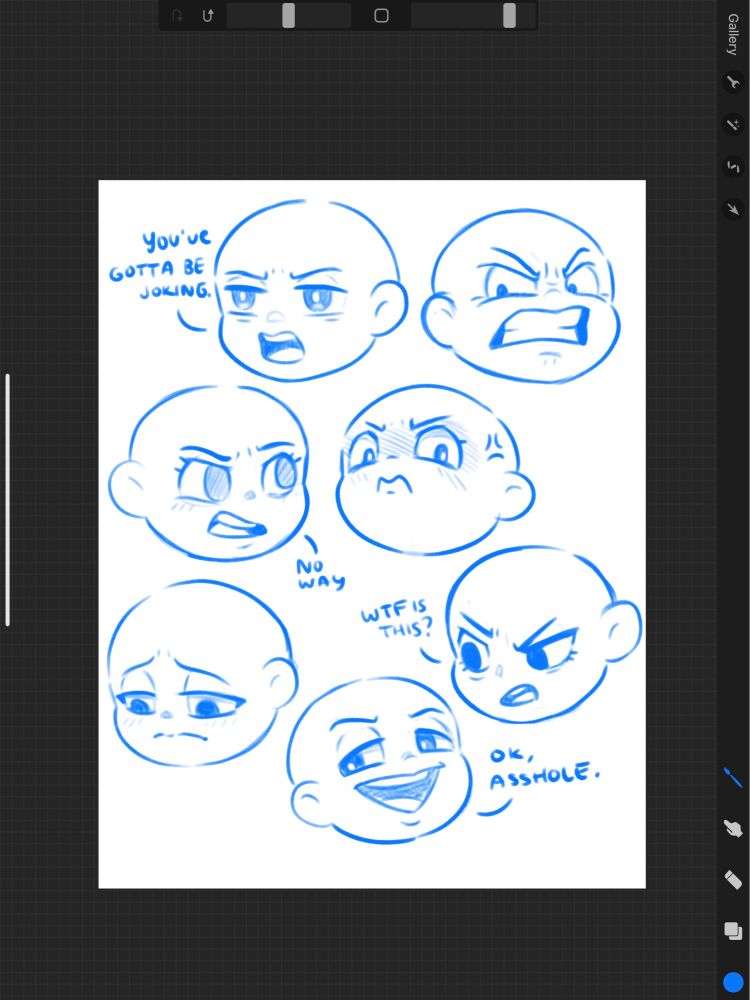Open the Gallery
750x1000 pixels.
733,34
